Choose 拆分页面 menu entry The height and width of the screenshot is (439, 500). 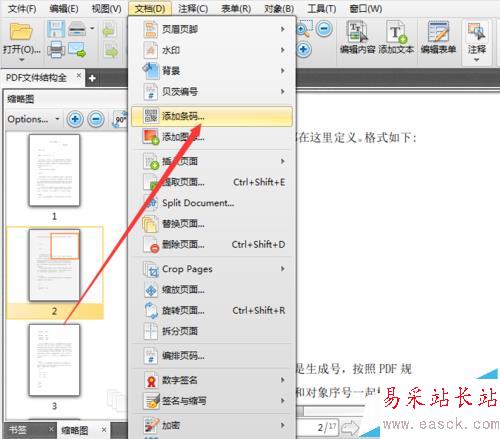coord(212,331)
